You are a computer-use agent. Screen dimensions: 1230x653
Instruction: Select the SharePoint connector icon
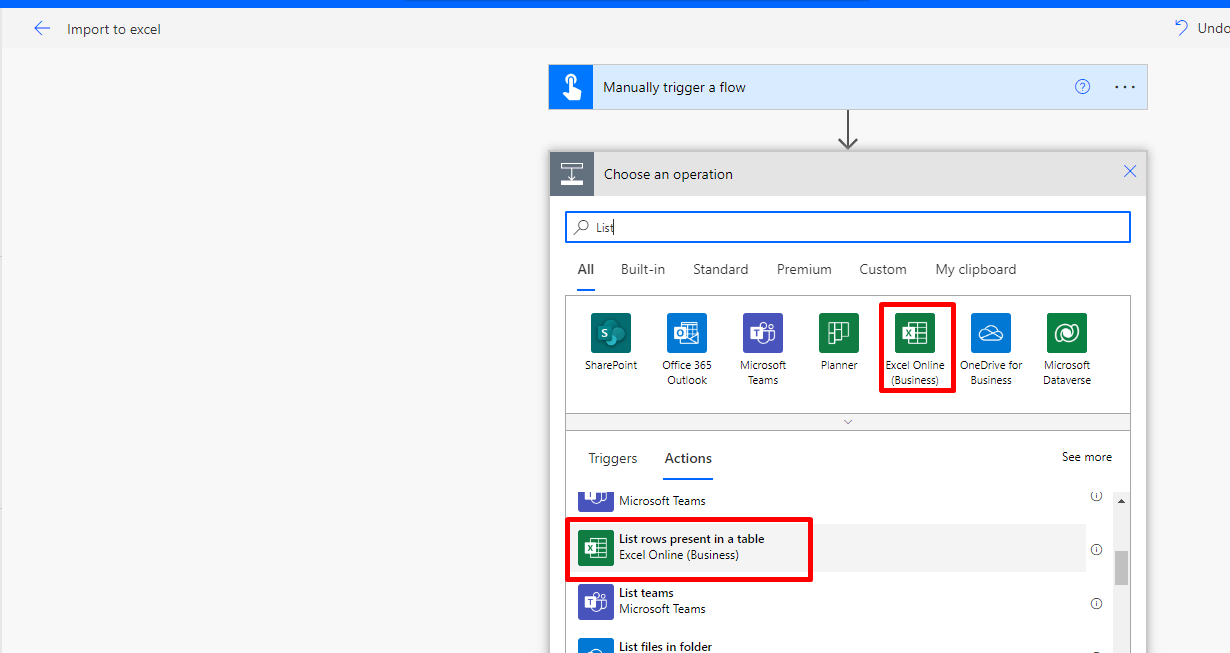610,333
